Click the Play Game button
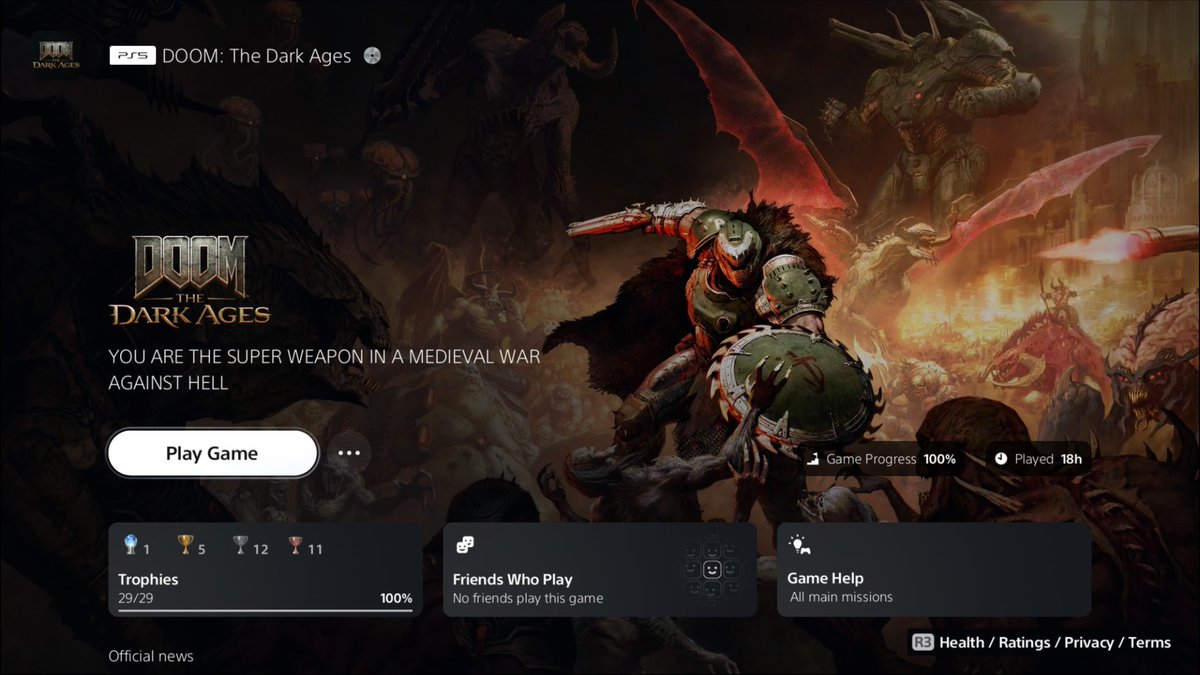 212,453
